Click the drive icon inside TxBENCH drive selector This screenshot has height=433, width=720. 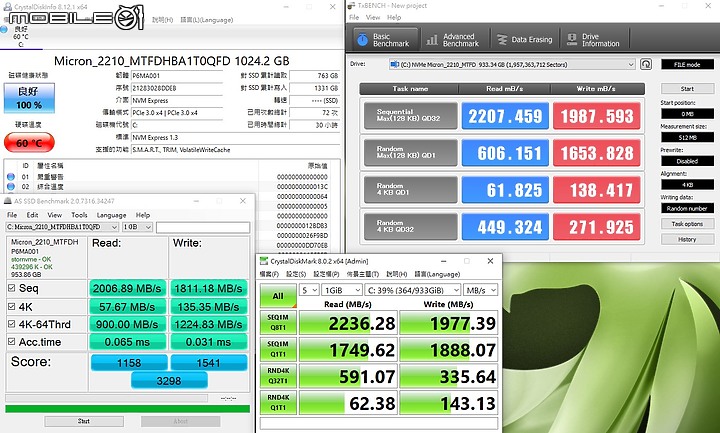pyautogui.click(x=394, y=64)
